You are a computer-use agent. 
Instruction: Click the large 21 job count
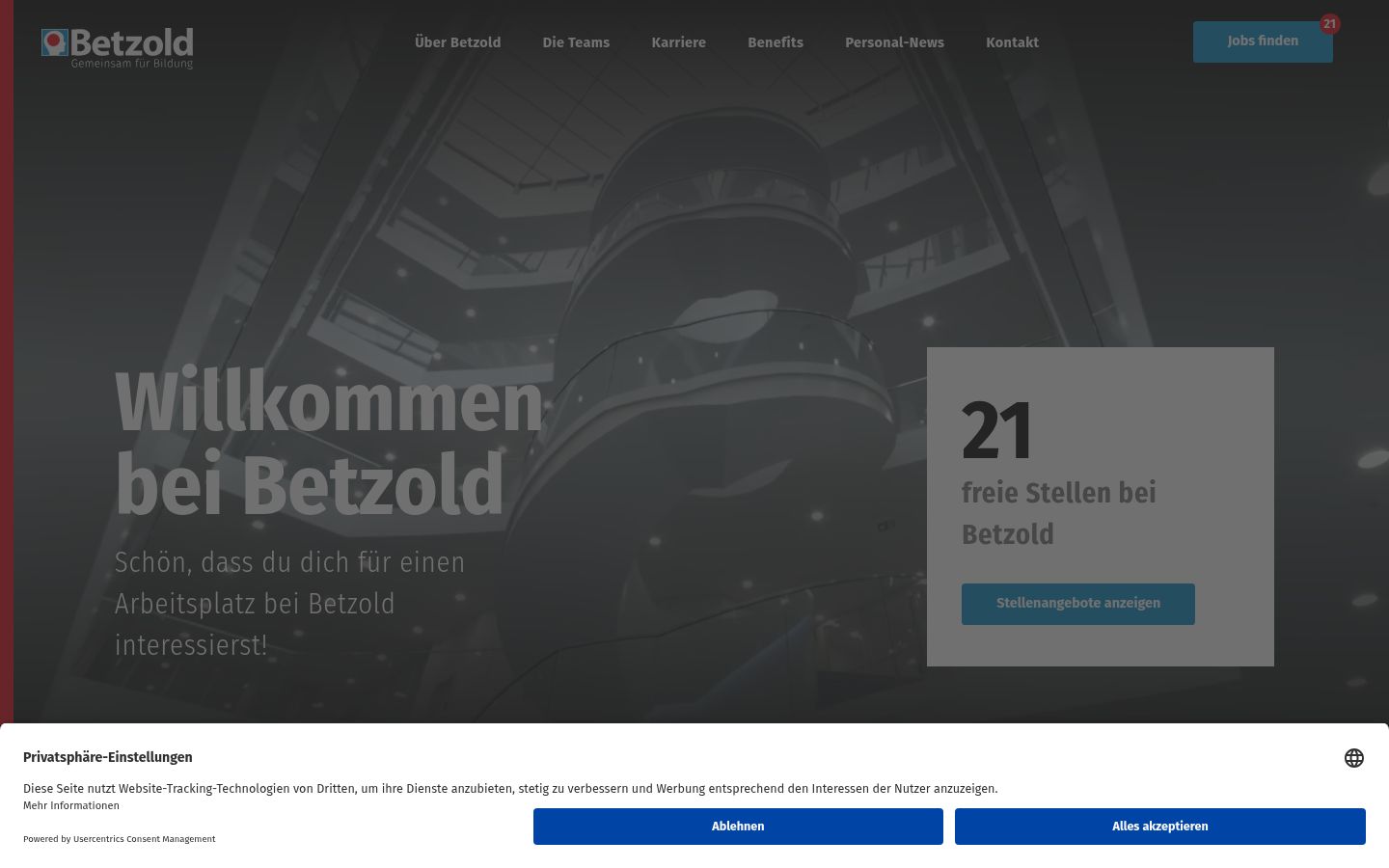(997, 431)
